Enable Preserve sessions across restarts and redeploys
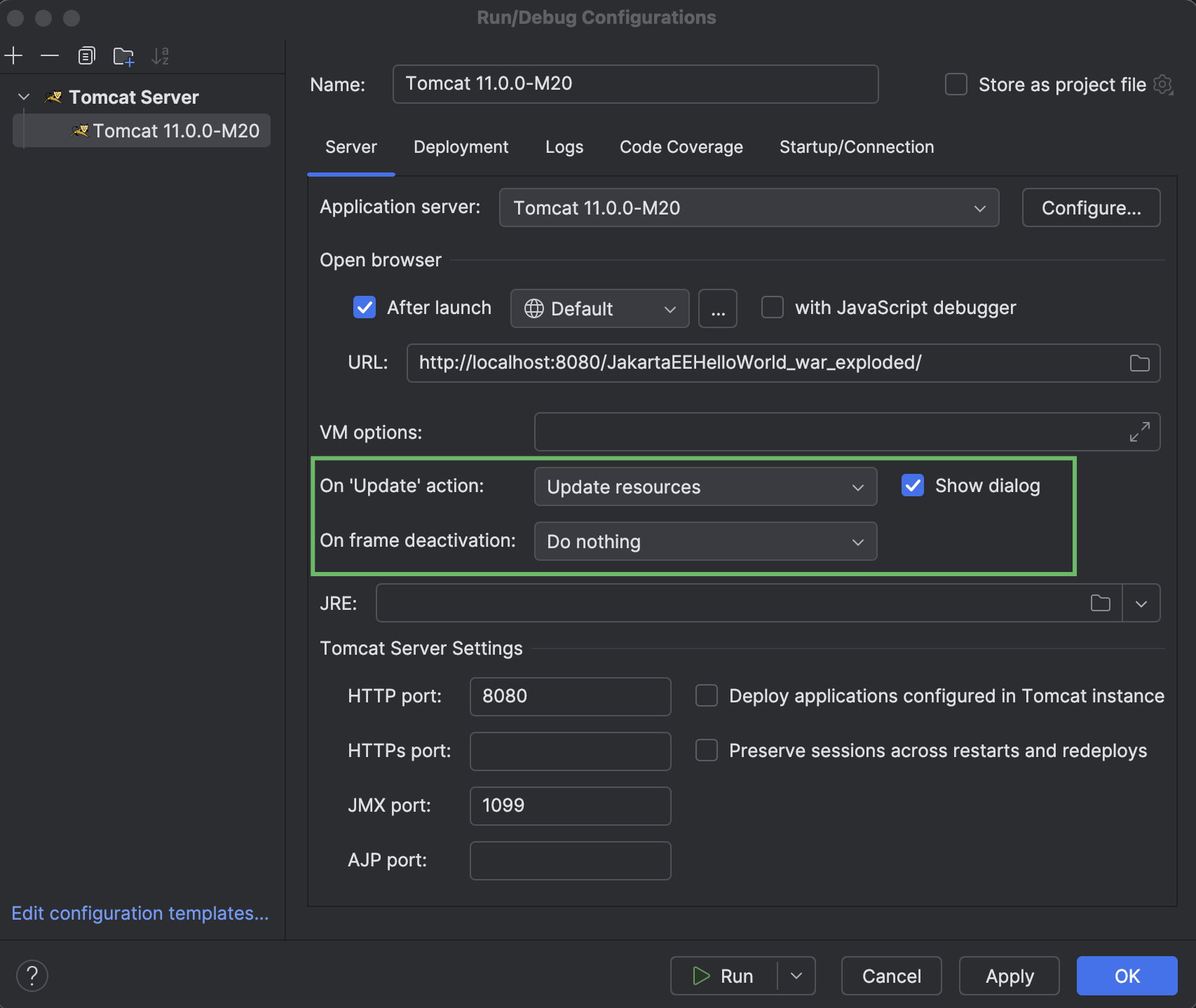 point(706,750)
